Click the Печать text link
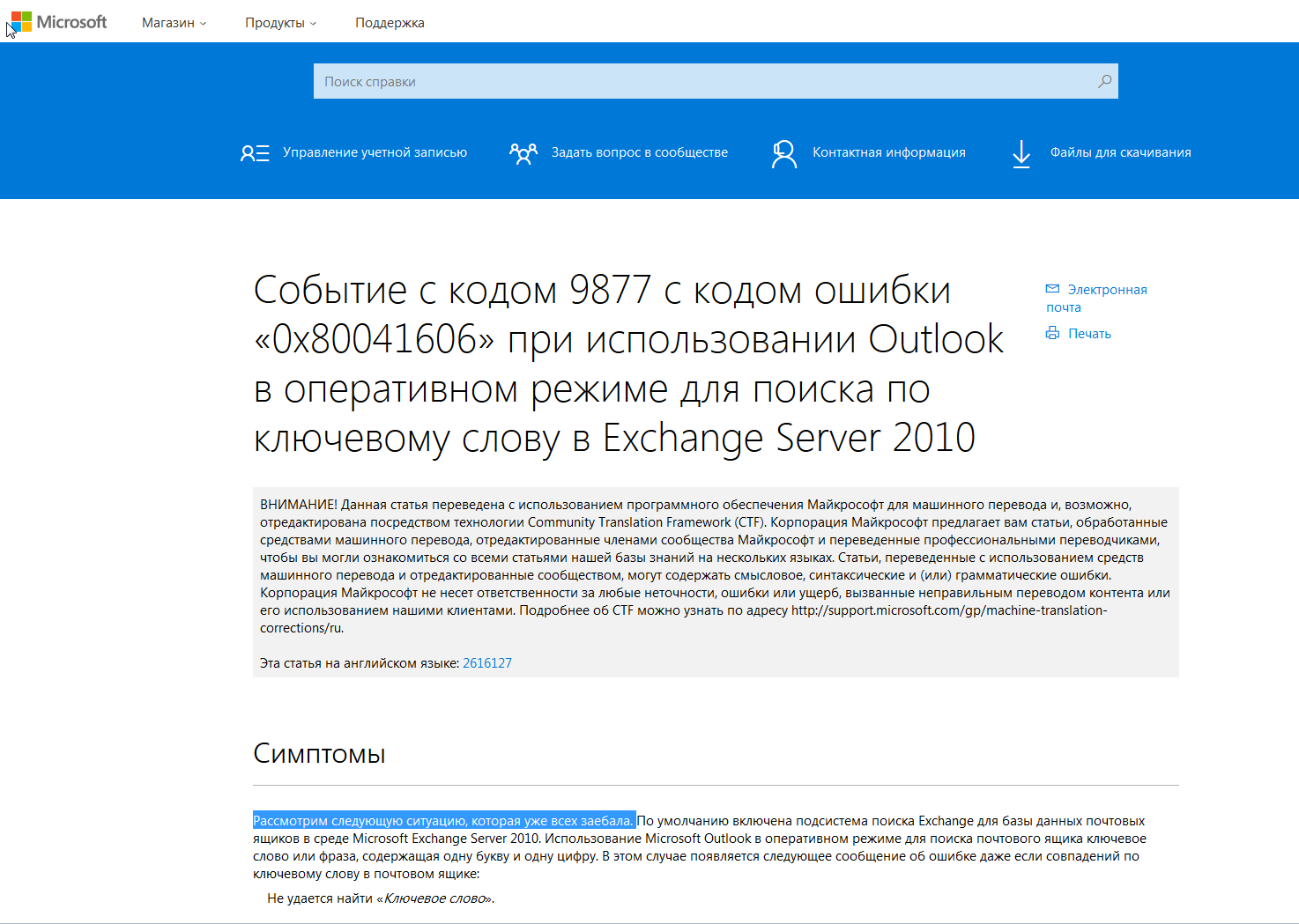The height and width of the screenshot is (924, 1299). [x=1089, y=334]
